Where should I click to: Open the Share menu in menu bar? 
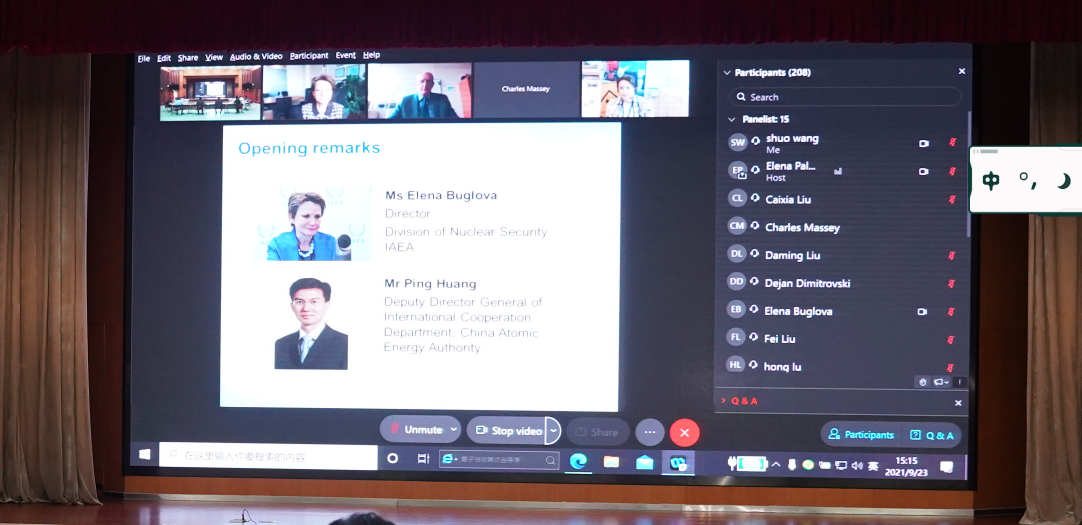pos(188,58)
